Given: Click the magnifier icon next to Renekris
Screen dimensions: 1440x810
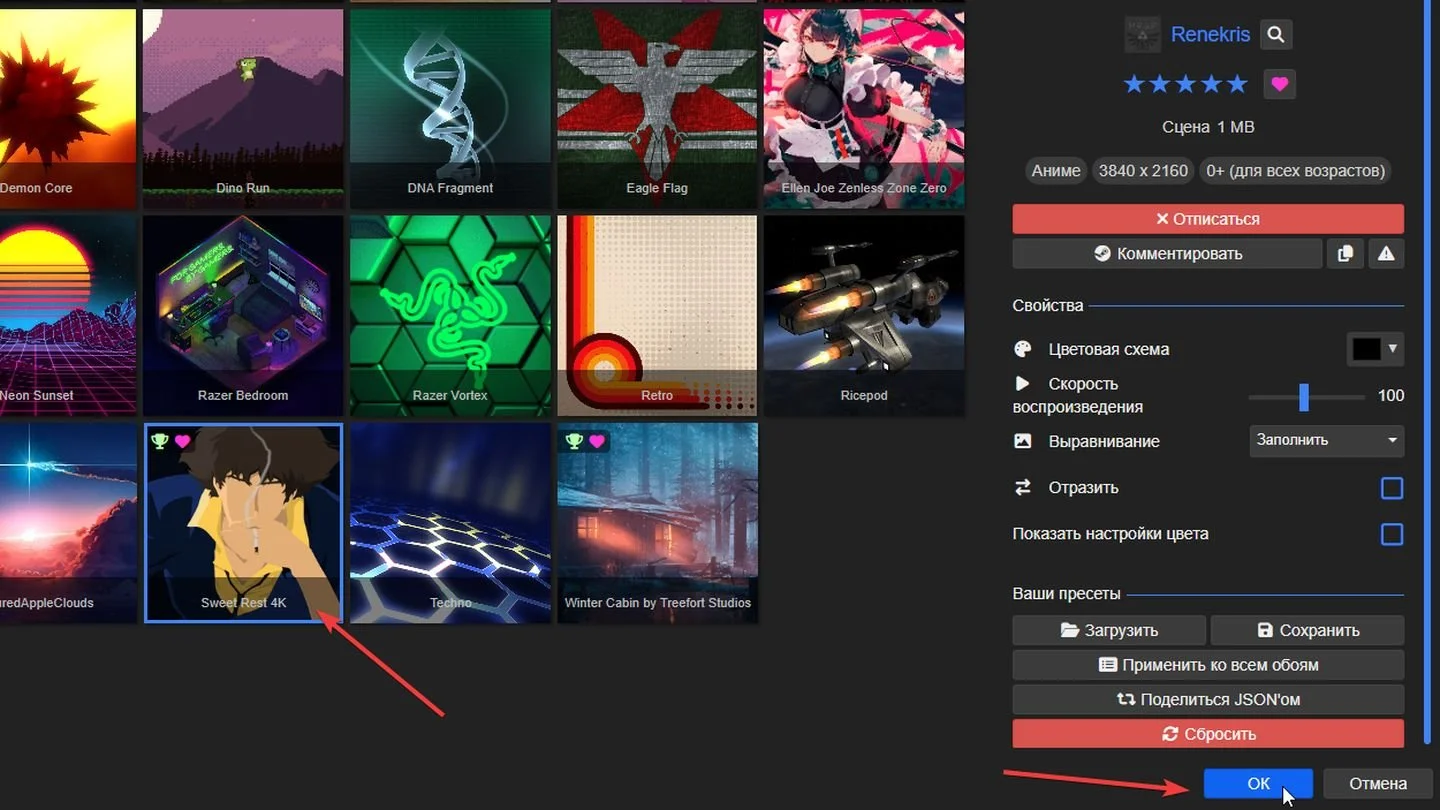Looking at the screenshot, I should pyautogui.click(x=1275, y=34).
